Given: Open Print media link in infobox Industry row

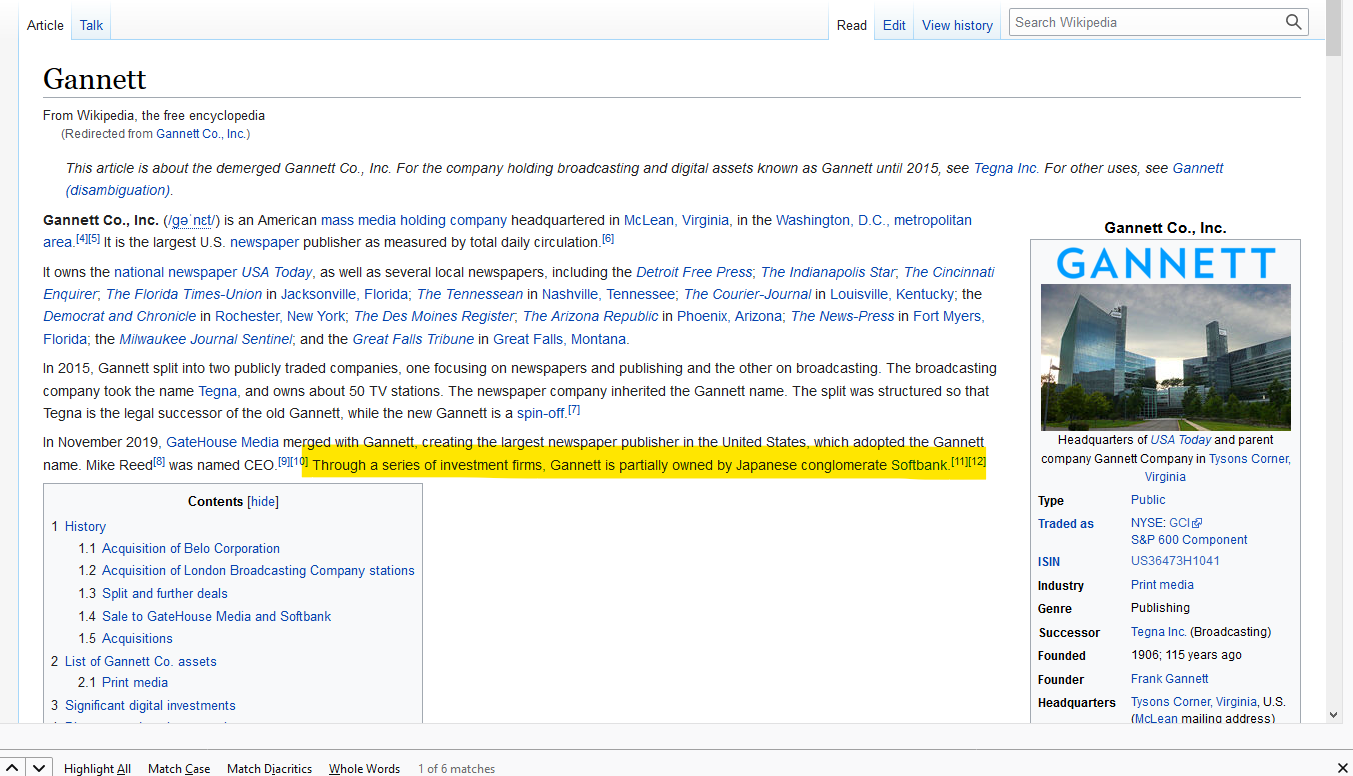Looking at the screenshot, I should pyautogui.click(x=1162, y=585).
